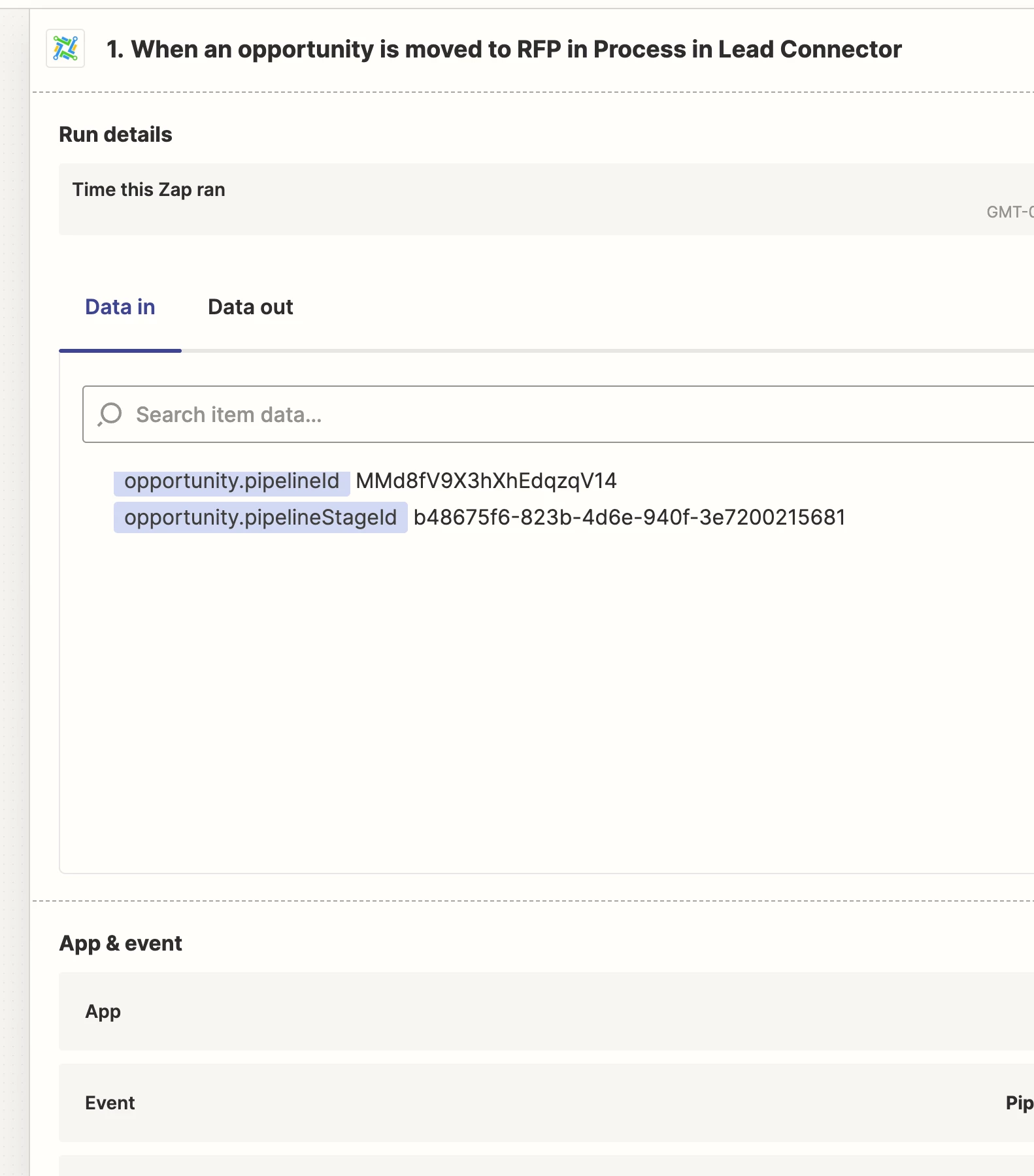
Task: Click the step title about RFP in Process
Action: [504, 49]
